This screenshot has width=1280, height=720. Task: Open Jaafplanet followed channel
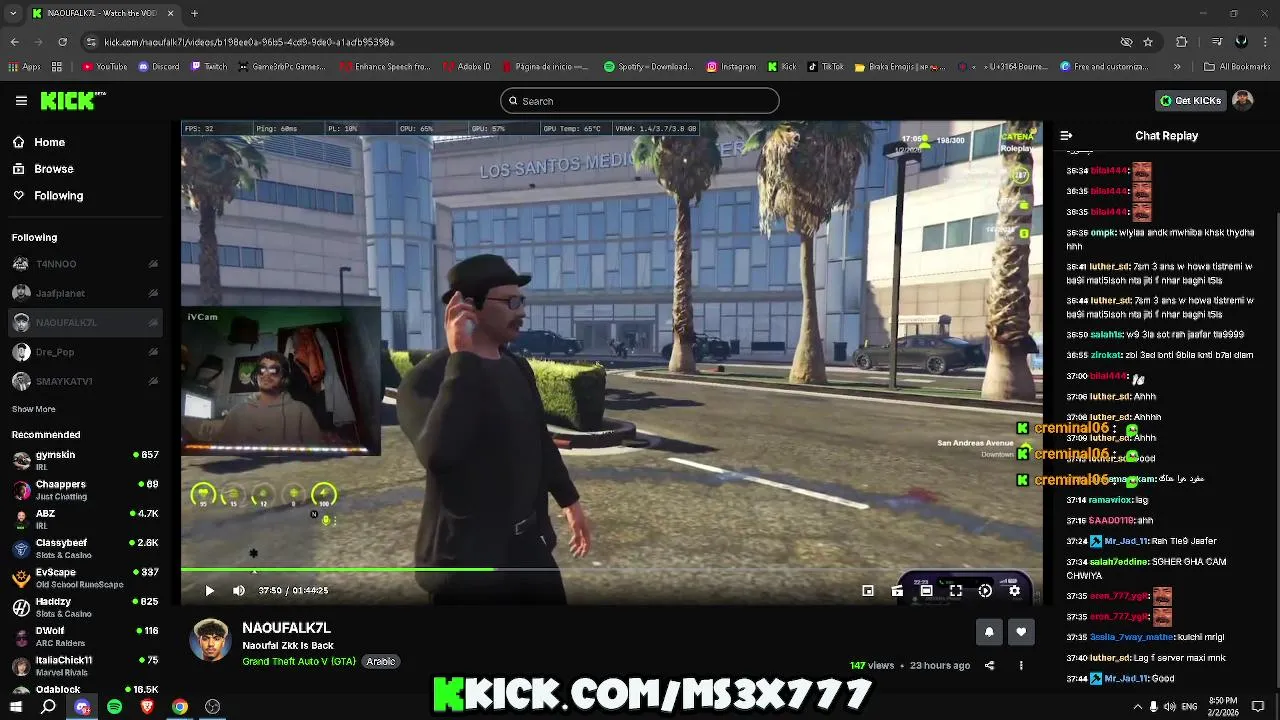tap(85, 293)
